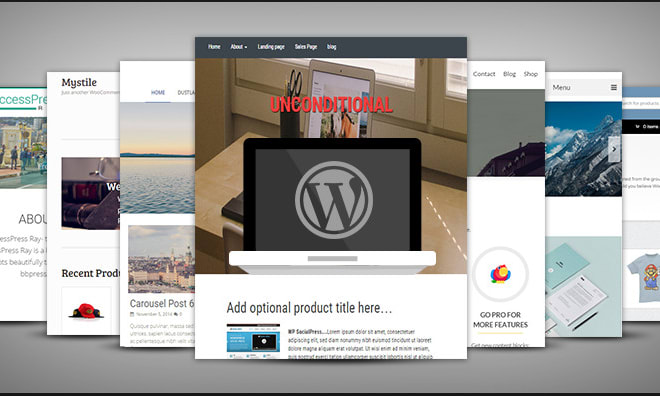Open the city skyline carousel post image
Image resolution: width=660 pixels, height=396 pixels.
pos(162,259)
